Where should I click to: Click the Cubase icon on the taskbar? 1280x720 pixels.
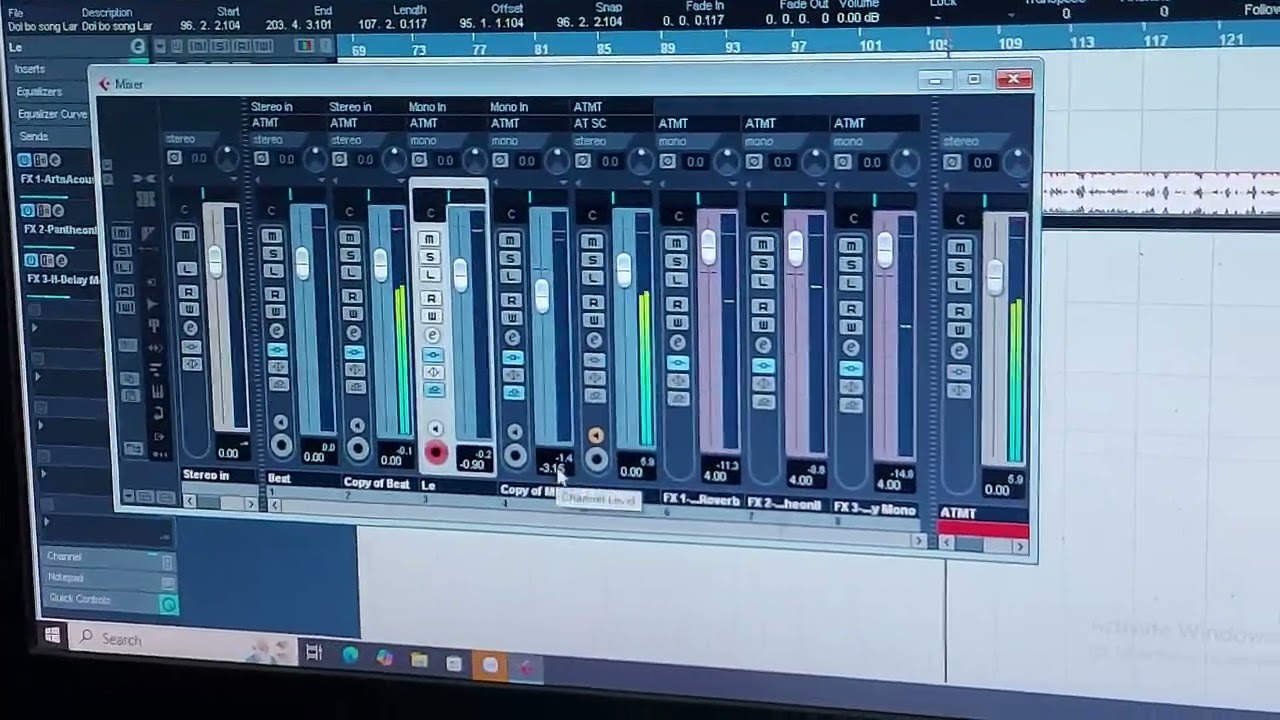pyautogui.click(x=527, y=667)
